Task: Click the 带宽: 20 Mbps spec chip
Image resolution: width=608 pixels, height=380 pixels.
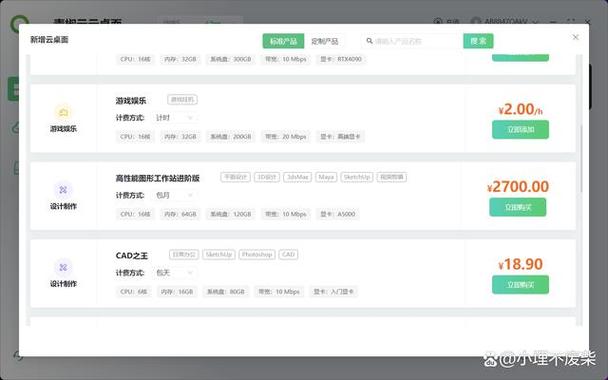Action: [x=286, y=136]
